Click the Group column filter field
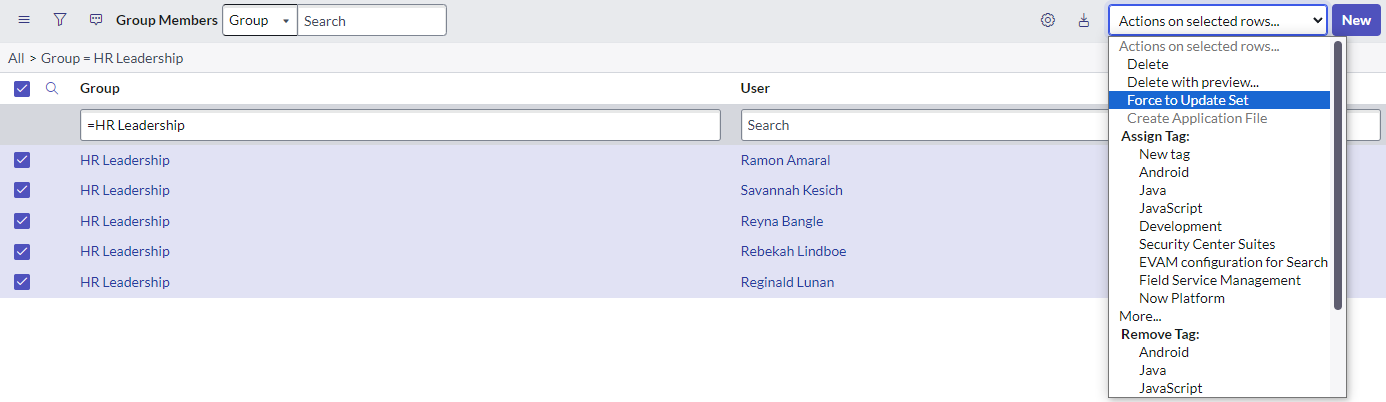The width and height of the screenshot is (1386, 402). click(x=400, y=125)
